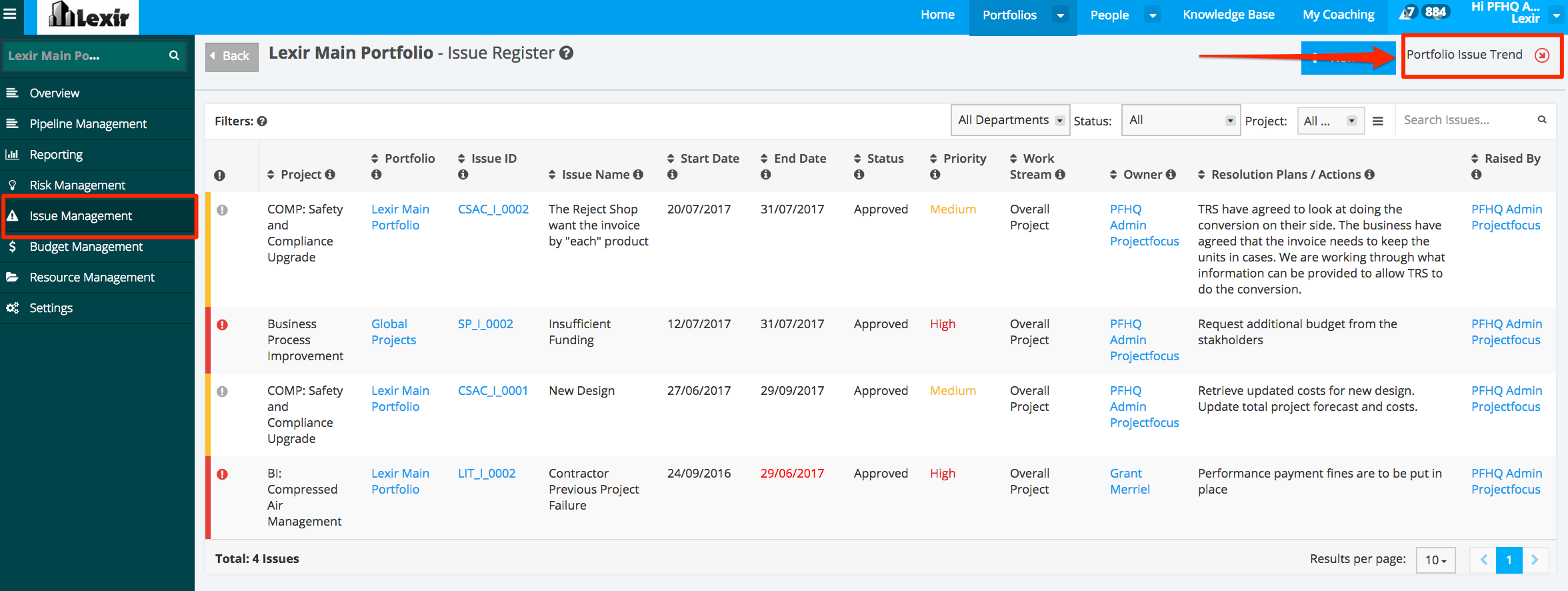Click grey alert icon for CSAC_I_0001

223,392
